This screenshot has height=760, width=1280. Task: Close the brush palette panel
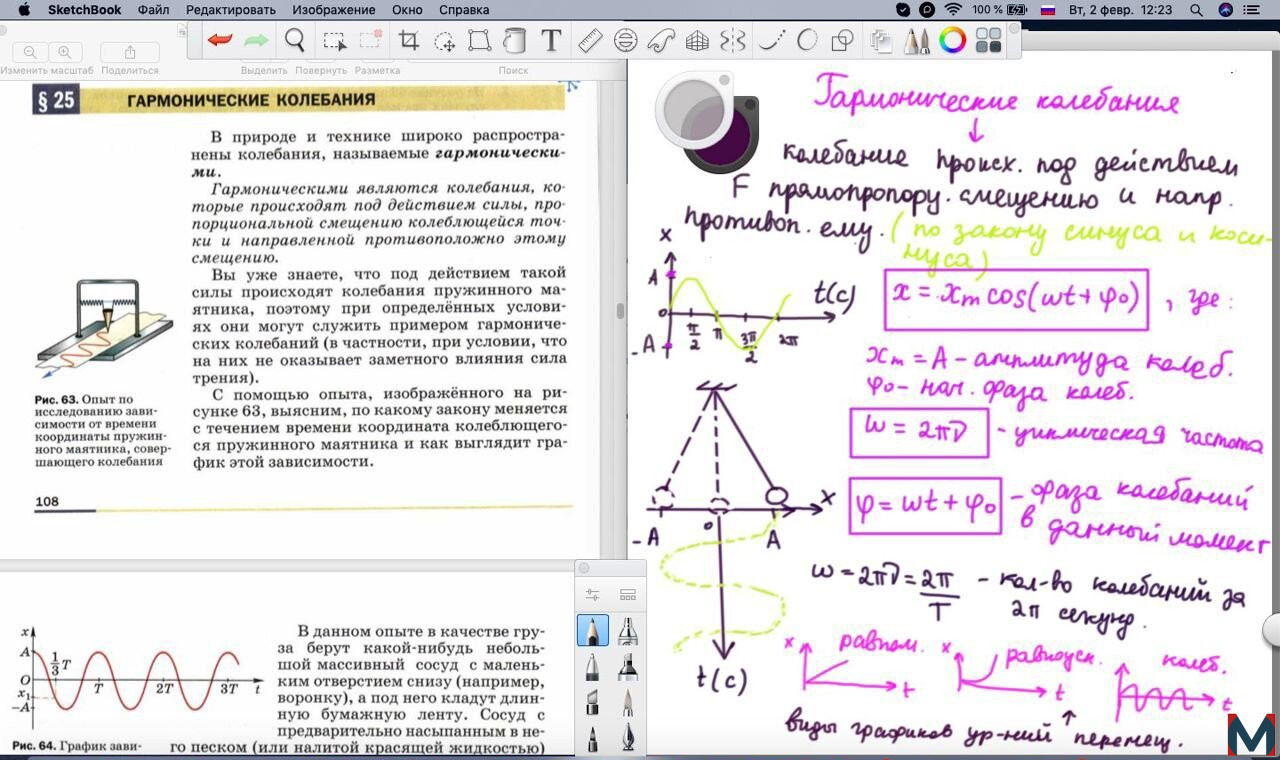[584, 569]
